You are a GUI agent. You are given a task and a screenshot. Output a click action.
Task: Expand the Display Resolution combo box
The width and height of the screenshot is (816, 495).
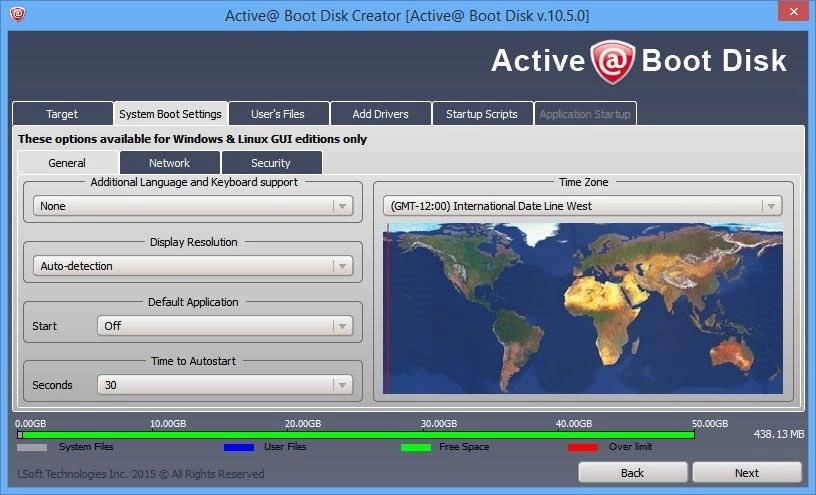(x=193, y=266)
